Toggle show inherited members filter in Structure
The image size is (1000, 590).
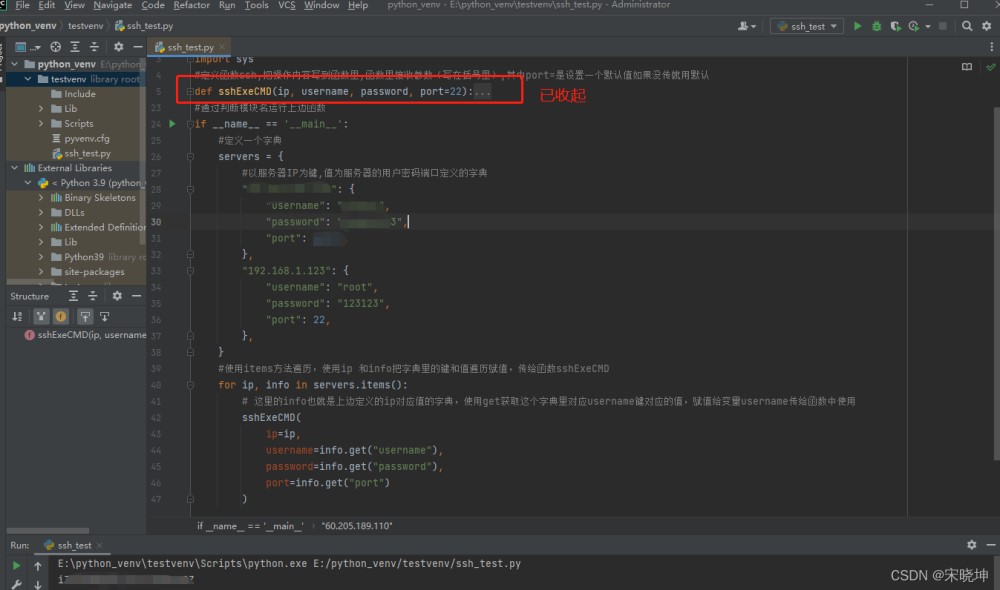(x=41, y=316)
